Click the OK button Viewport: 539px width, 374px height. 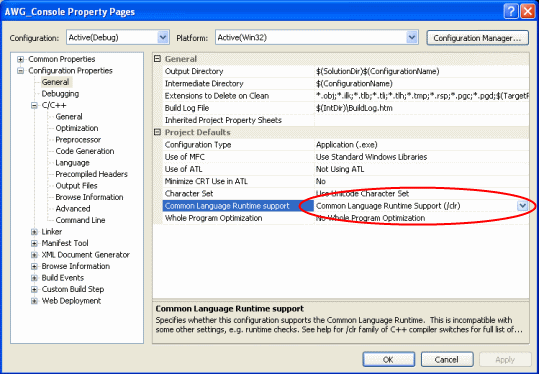click(388, 360)
